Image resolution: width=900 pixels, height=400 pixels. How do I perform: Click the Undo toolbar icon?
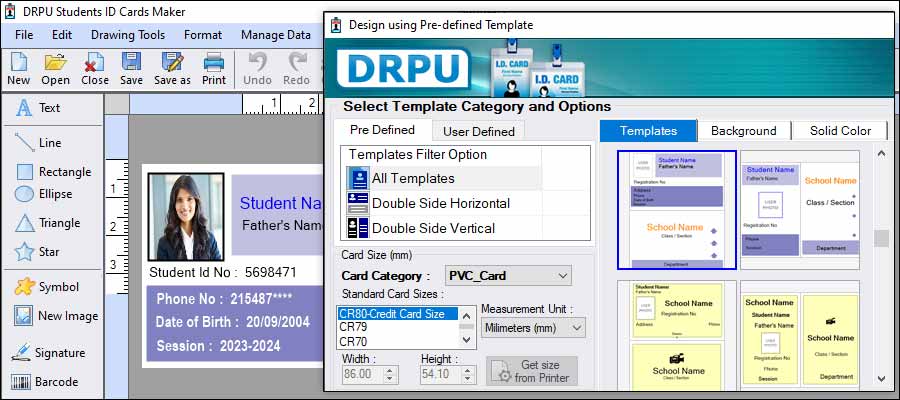257,69
